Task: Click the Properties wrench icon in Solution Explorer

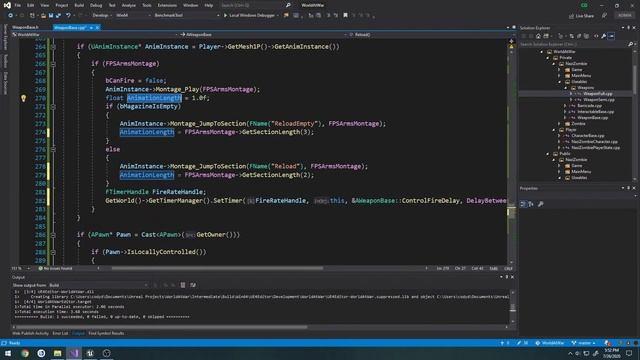Action: point(604,36)
